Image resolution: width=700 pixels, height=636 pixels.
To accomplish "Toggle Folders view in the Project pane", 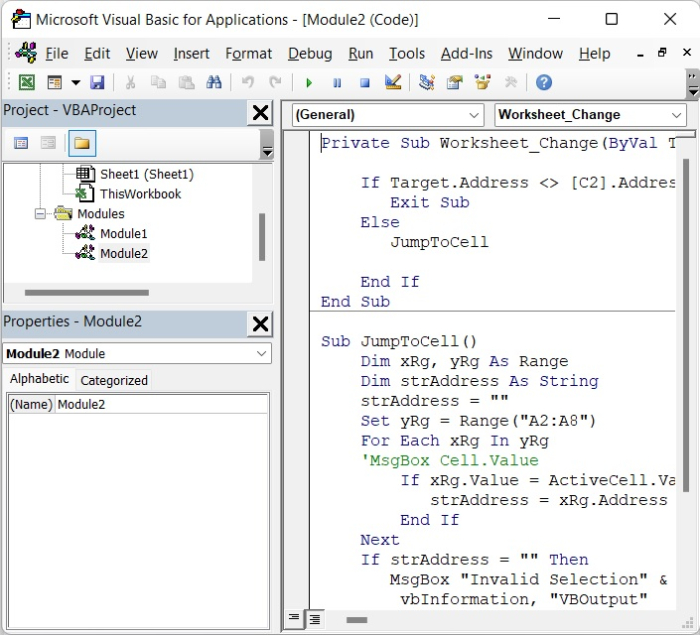I will coord(82,144).
